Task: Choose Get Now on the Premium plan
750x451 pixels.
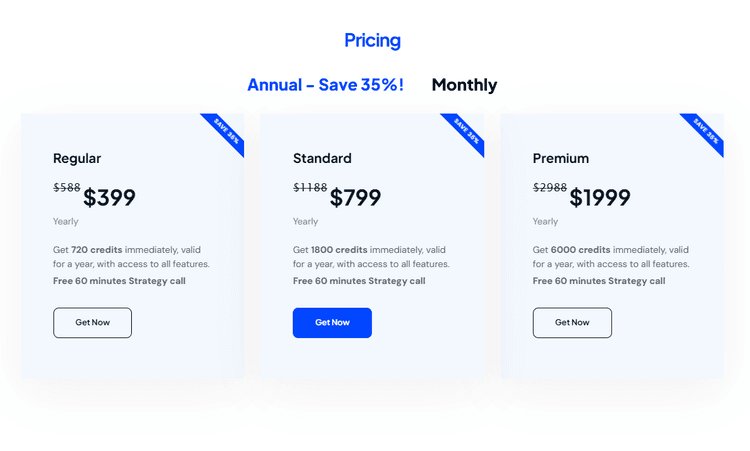Action: click(572, 322)
